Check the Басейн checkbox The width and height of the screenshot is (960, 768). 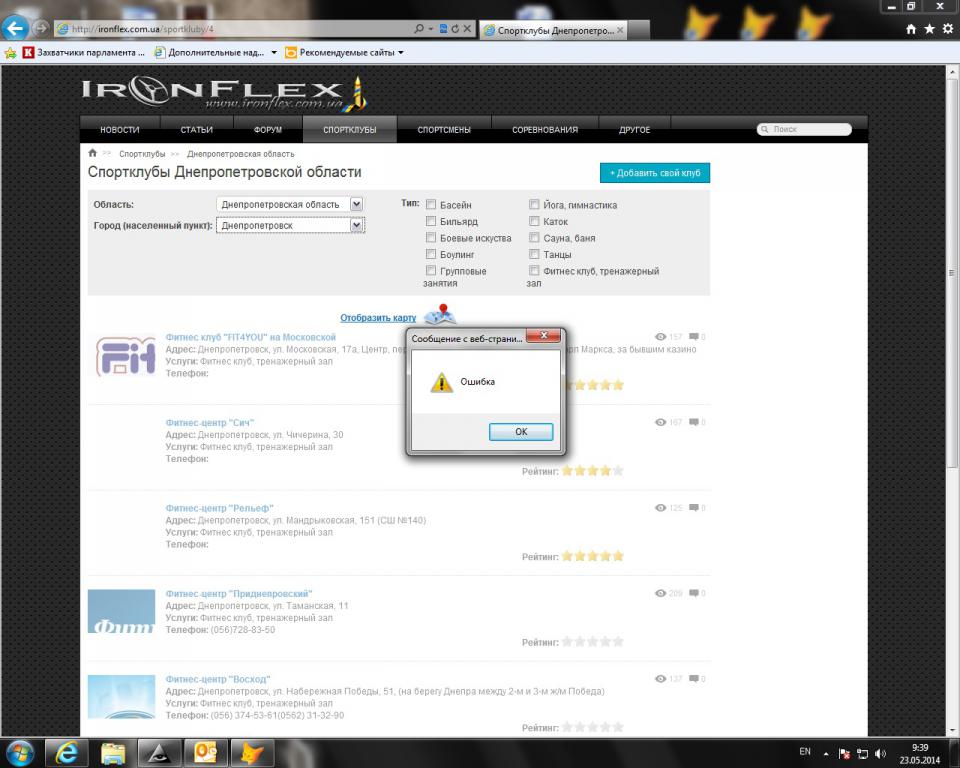tap(431, 205)
